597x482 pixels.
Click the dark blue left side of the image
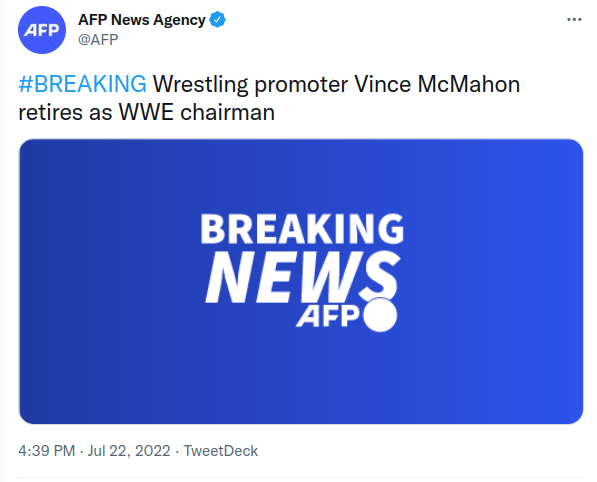(x=76, y=281)
